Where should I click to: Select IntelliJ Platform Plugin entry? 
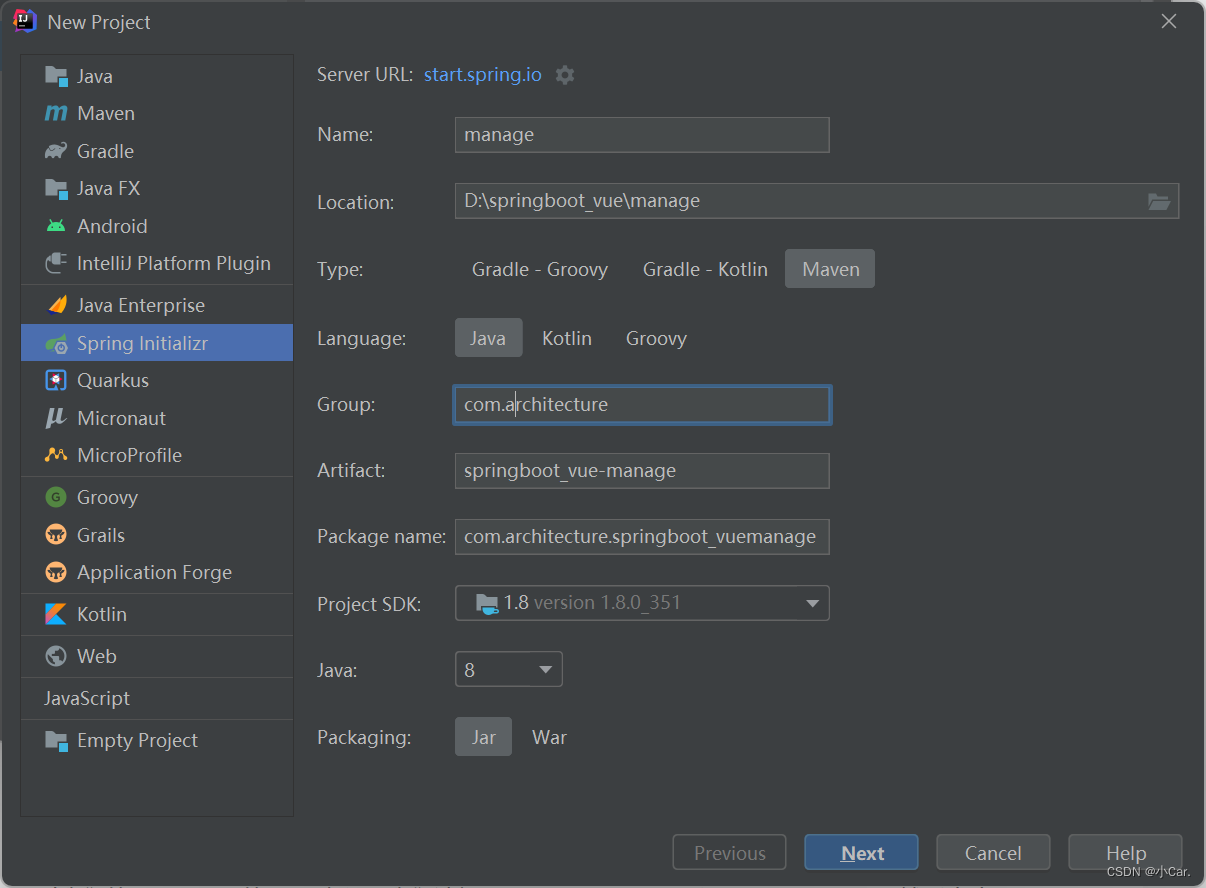157,263
